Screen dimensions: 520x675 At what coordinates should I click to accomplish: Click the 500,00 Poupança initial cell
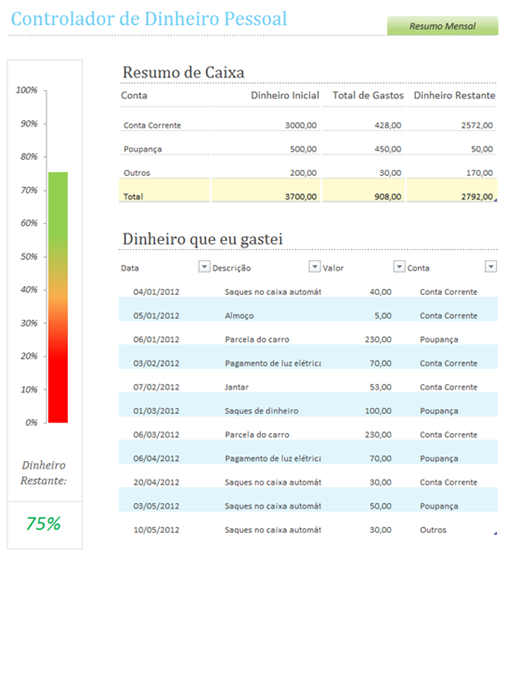[303, 149]
